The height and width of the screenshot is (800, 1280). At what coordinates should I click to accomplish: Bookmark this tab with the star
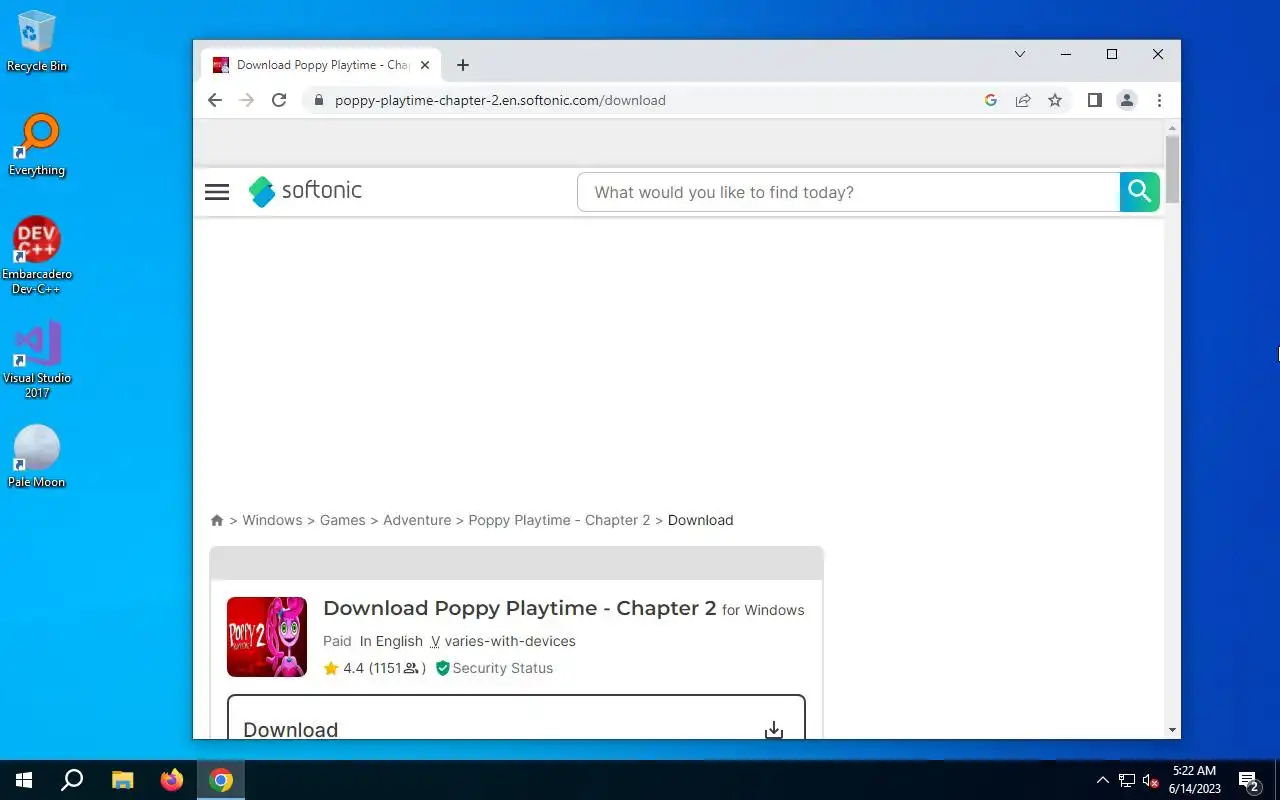pos(1055,100)
